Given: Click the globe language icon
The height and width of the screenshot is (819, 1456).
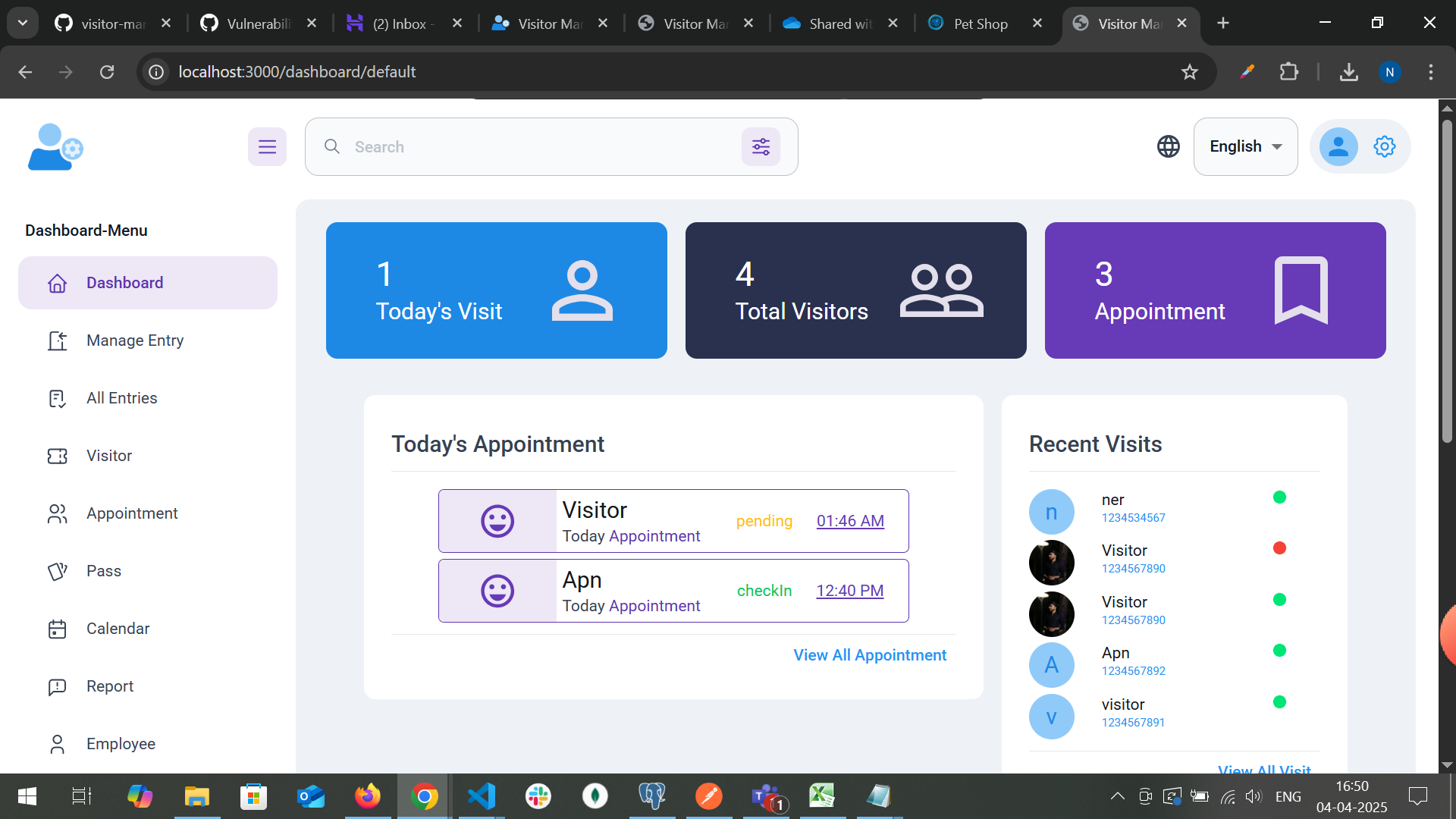Looking at the screenshot, I should pos(1168,146).
